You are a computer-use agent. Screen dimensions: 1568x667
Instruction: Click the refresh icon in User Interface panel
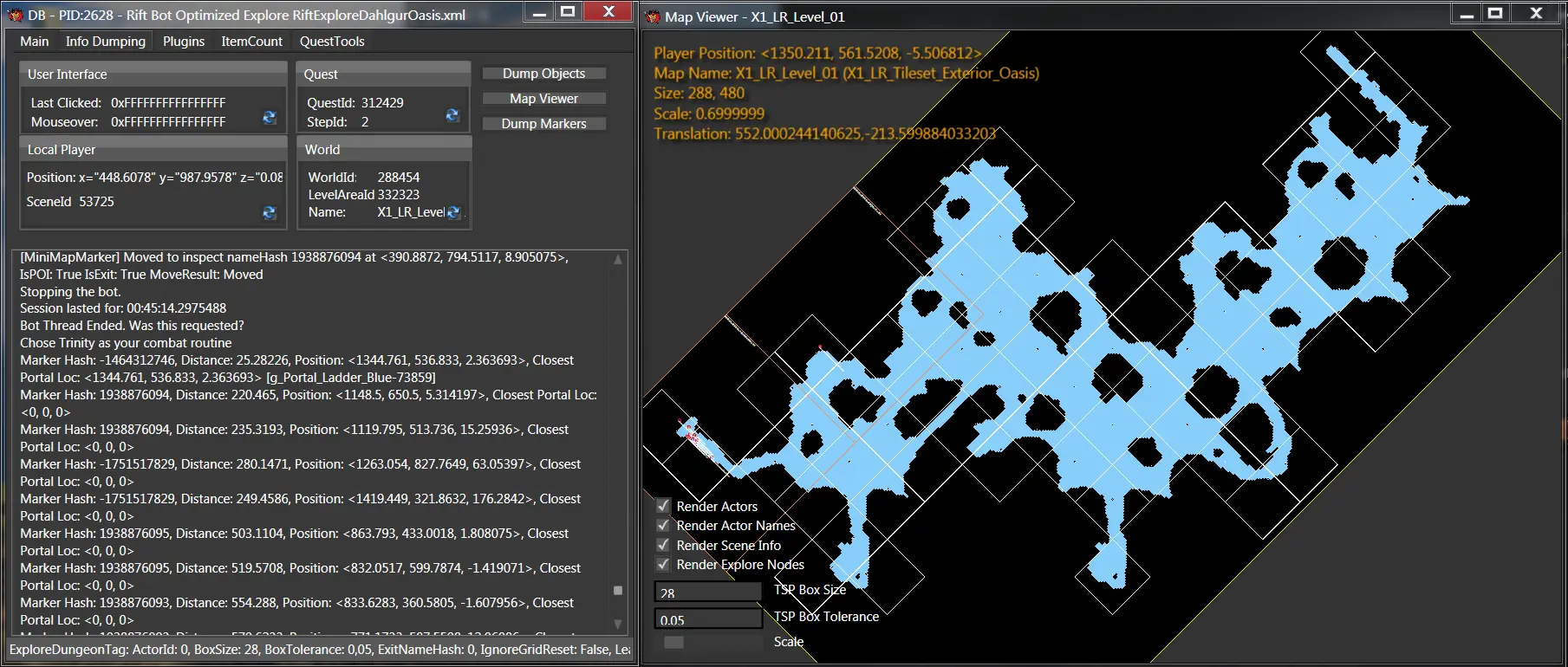click(x=270, y=118)
